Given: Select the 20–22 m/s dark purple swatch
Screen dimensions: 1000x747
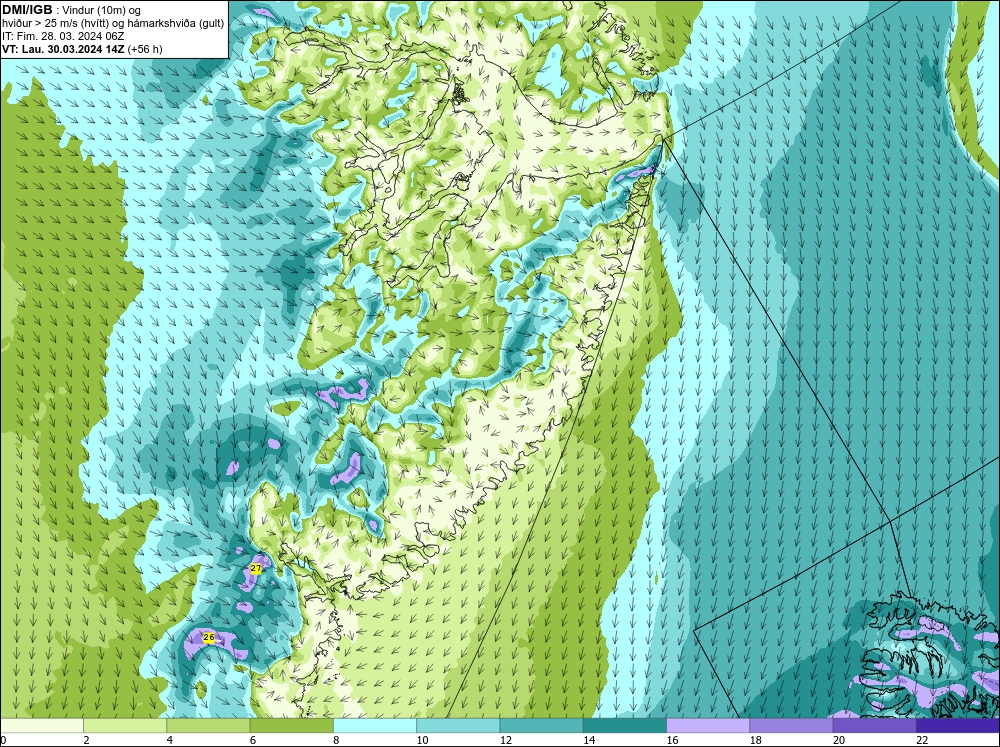Looking at the screenshot, I should click(x=874, y=725).
